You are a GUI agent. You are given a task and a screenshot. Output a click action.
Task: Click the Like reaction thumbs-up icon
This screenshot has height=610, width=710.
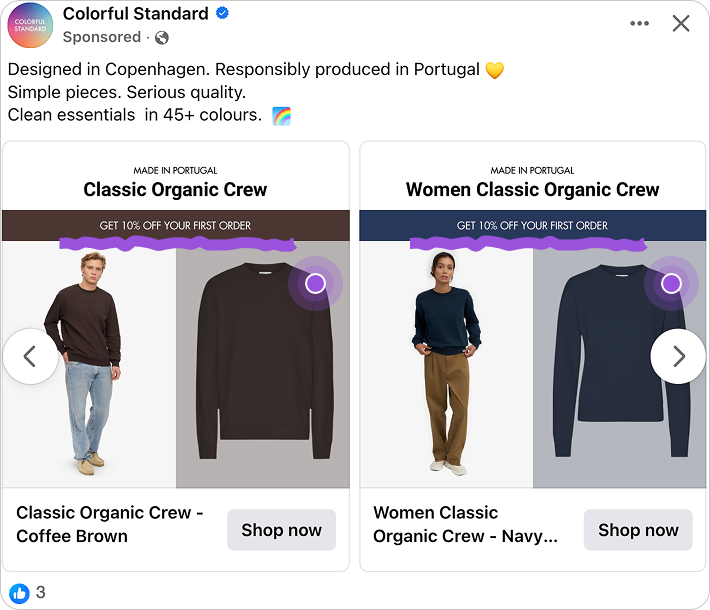19,592
